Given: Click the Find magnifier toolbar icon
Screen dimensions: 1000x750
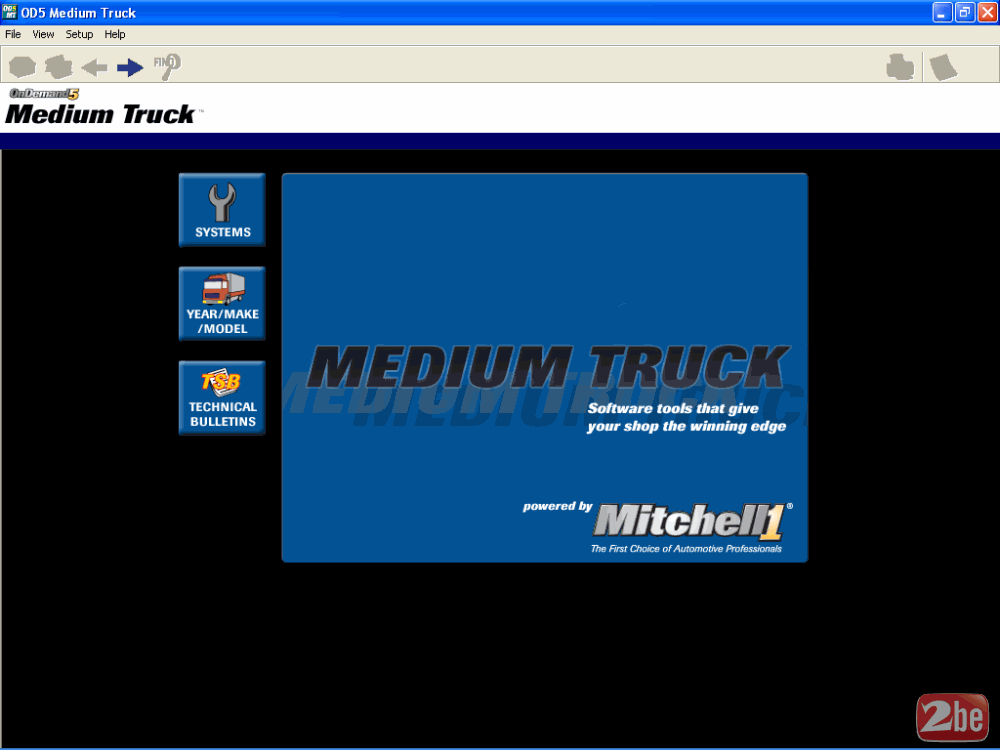Looking at the screenshot, I should click(x=167, y=66).
